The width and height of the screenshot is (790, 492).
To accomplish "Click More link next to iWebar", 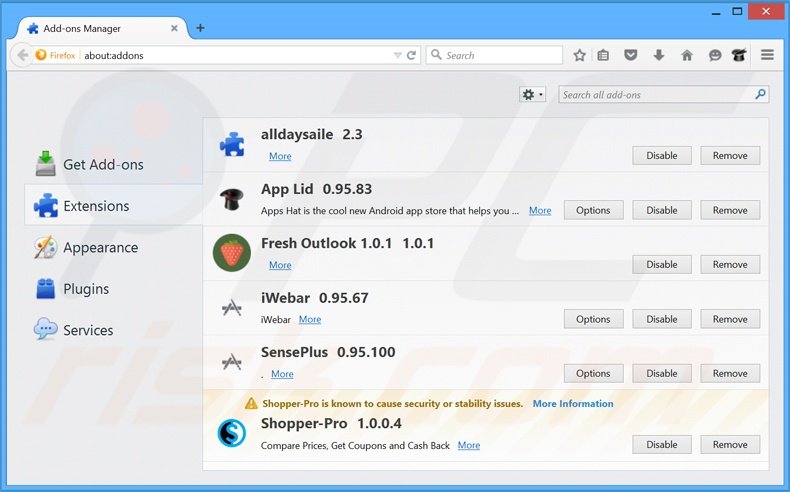I will point(310,319).
